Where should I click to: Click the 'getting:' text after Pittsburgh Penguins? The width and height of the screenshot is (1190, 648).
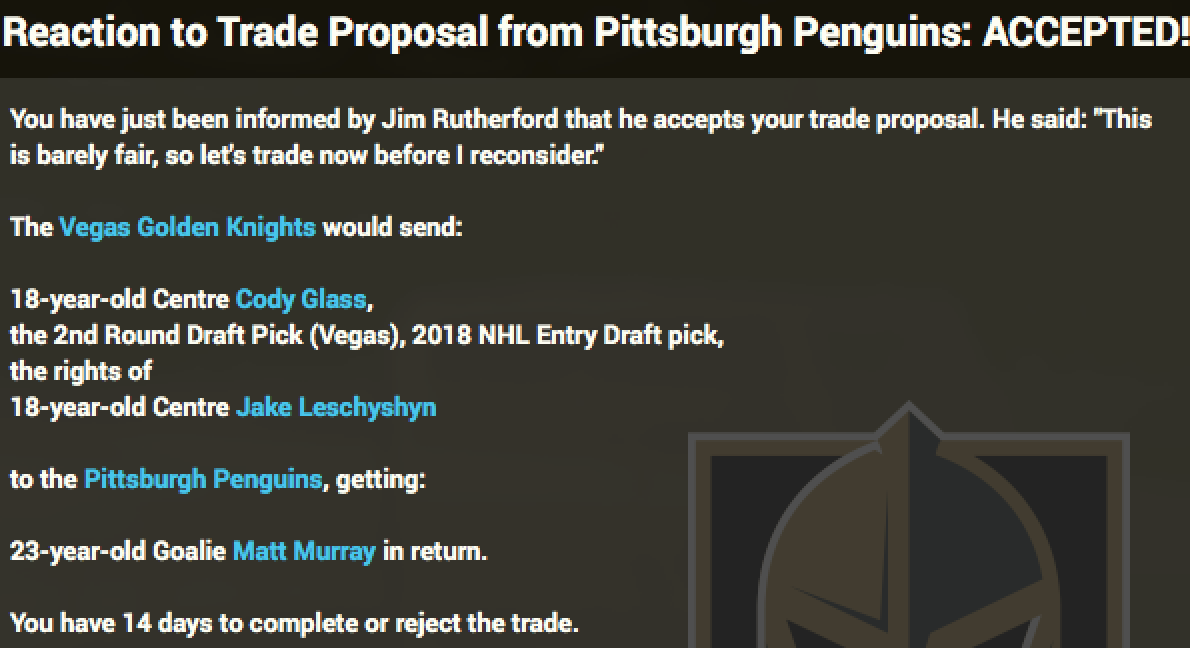coord(381,479)
